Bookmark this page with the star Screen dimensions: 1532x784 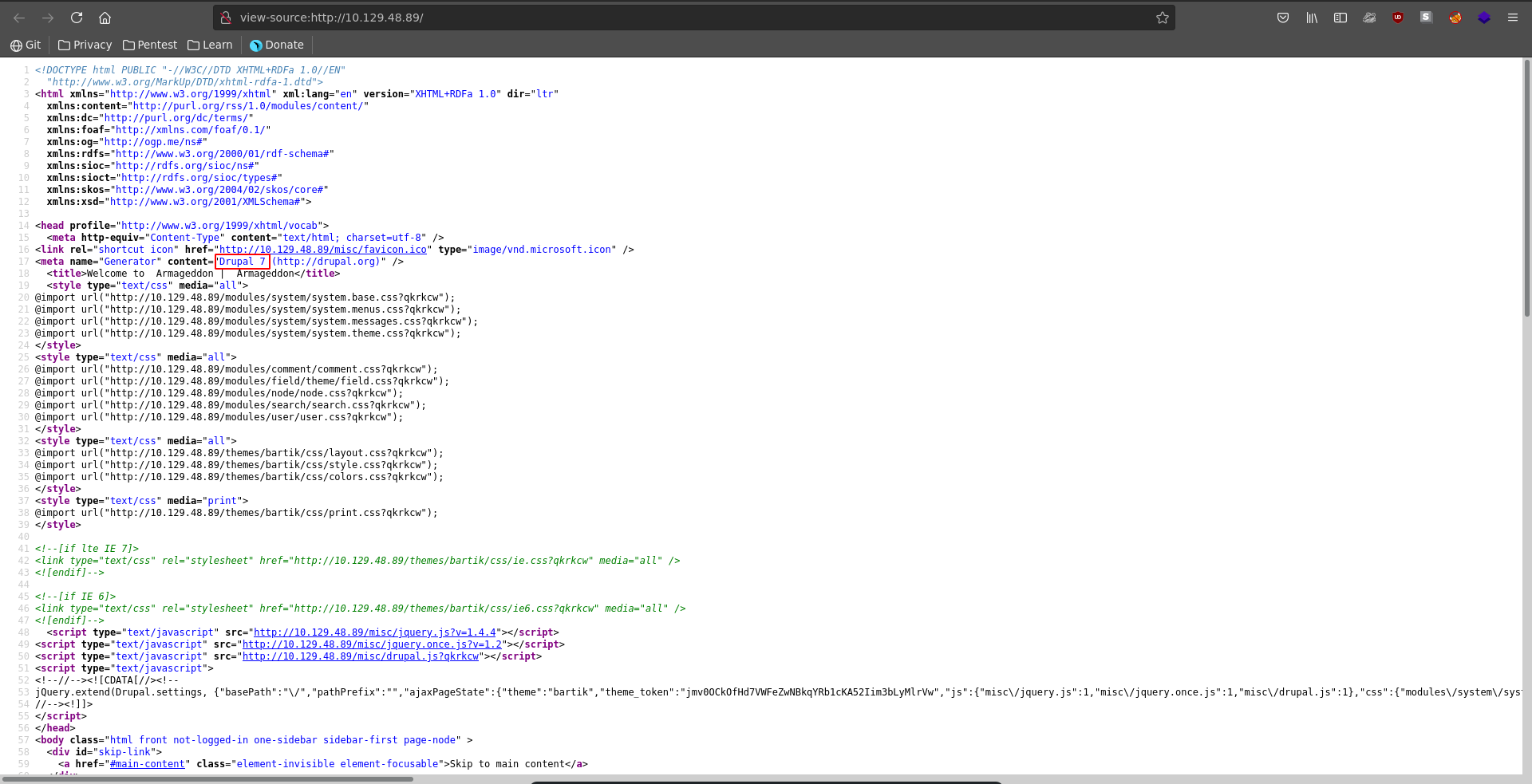(x=1162, y=18)
